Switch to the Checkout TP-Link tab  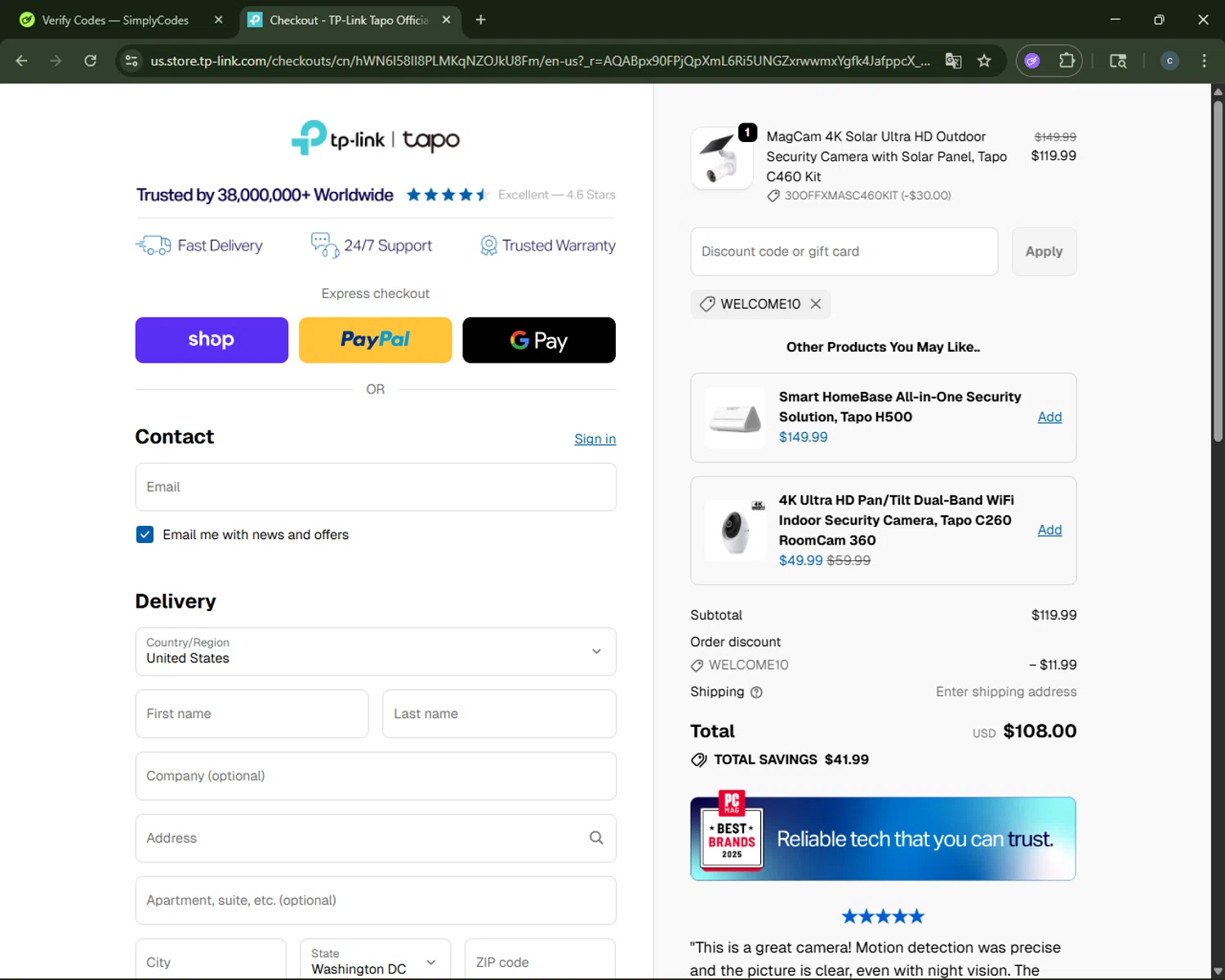(x=350, y=20)
